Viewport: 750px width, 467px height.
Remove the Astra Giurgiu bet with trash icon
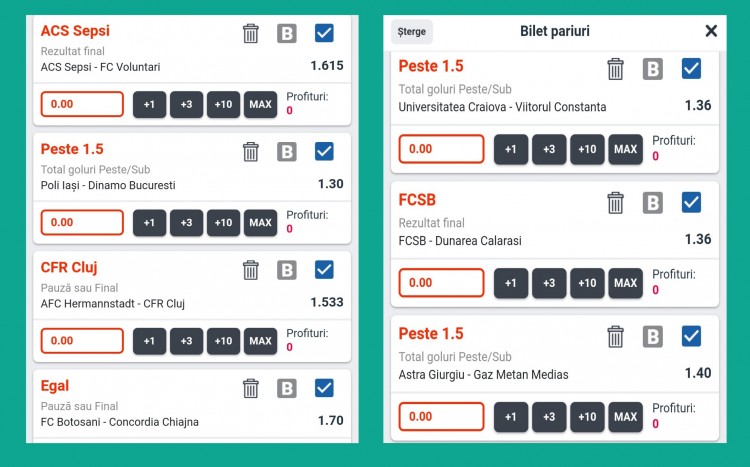pyautogui.click(x=616, y=336)
